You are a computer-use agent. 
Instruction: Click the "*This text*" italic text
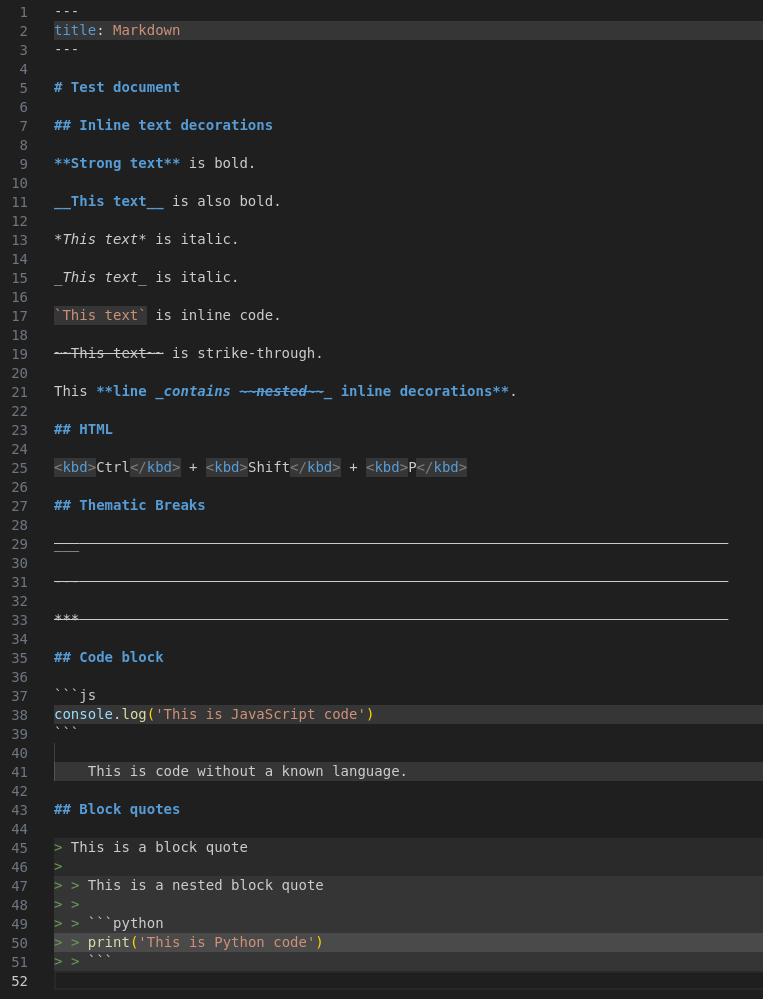point(100,240)
